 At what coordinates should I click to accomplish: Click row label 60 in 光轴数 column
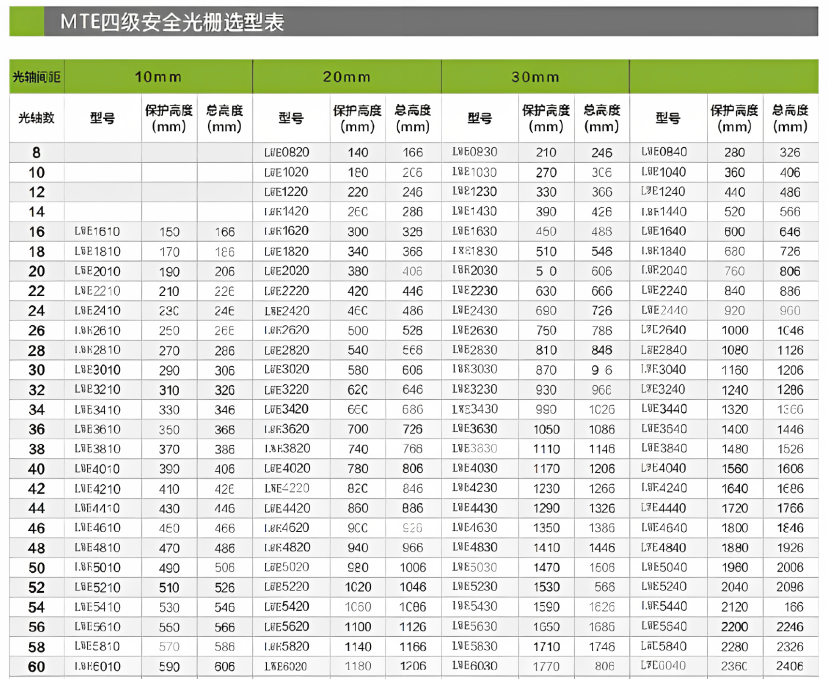[x=36, y=666]
